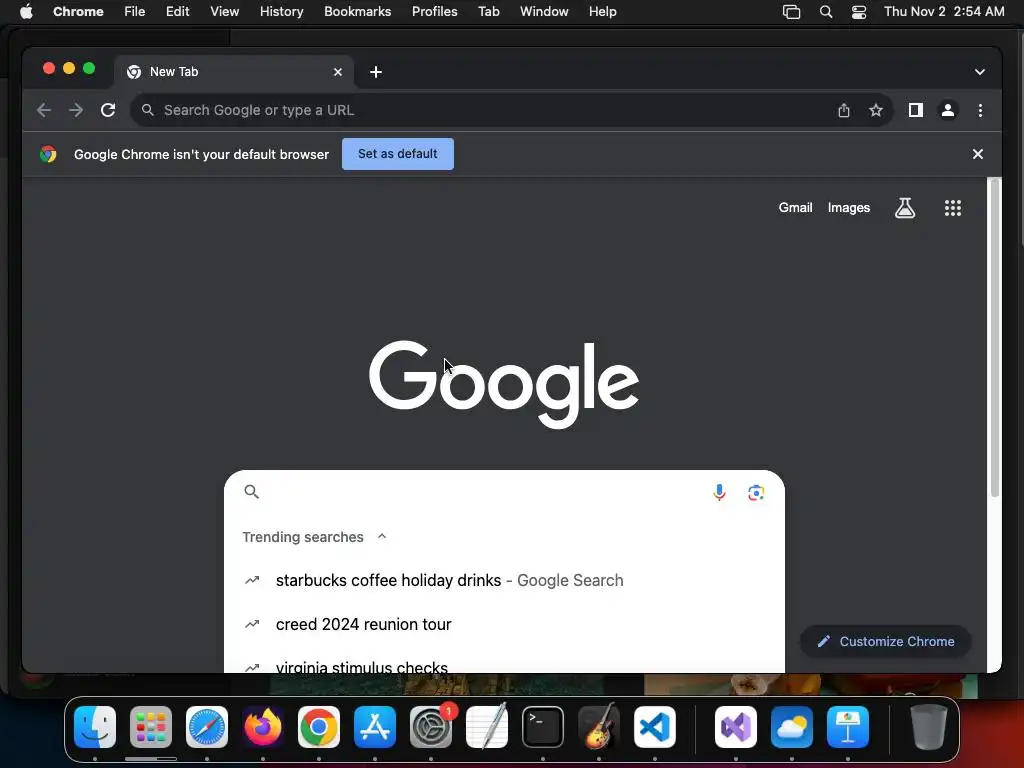Reload the current page

tap(108, 110)
